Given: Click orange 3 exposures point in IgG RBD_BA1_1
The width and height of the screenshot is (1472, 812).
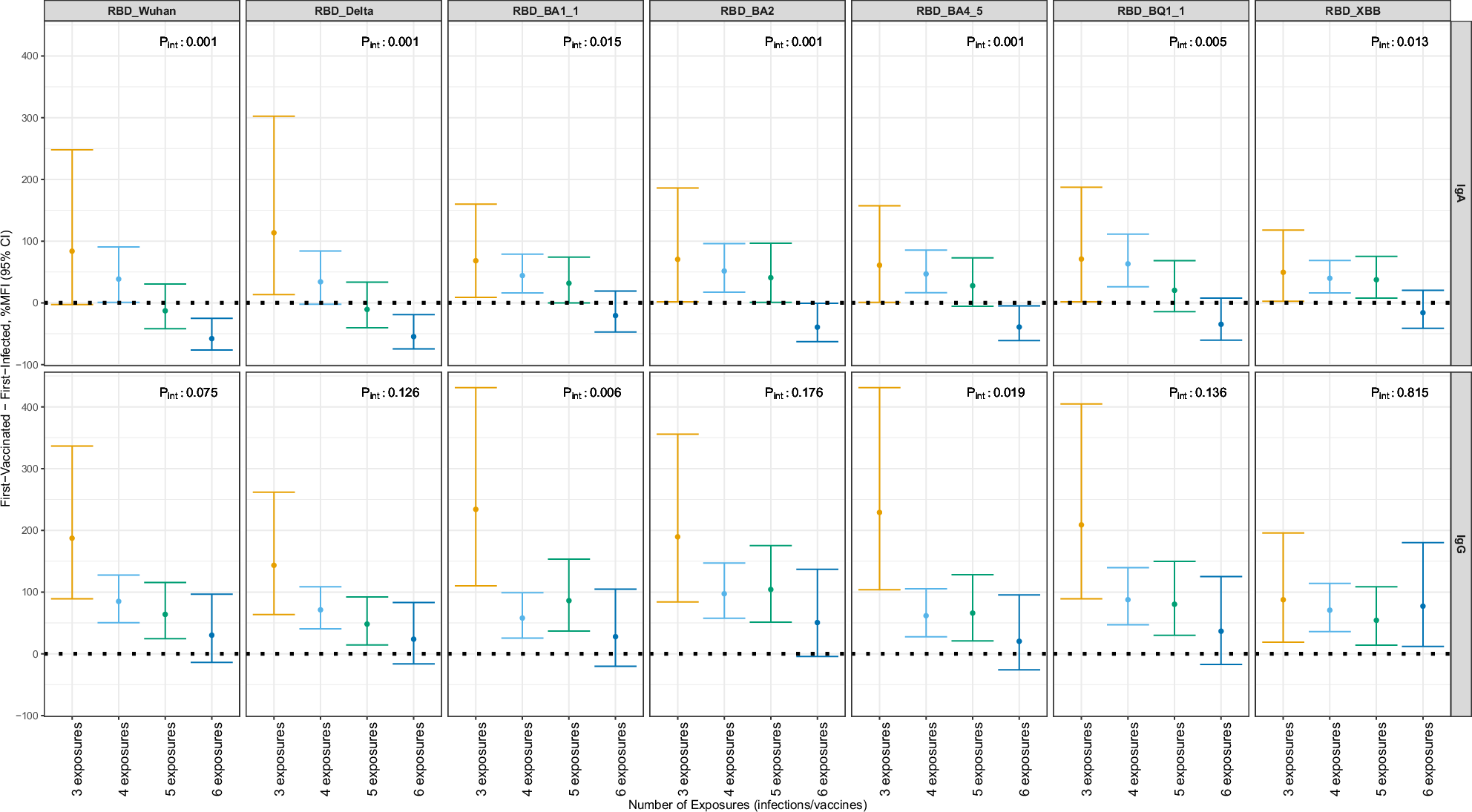Looking at the screenshot, I should [476, 509].
